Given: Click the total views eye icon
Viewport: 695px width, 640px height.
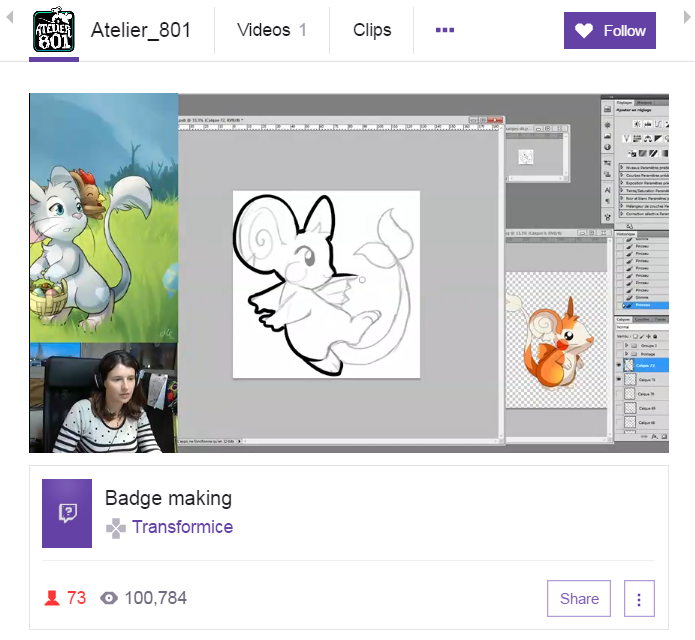Looking at the screenshot, I should (x=109, y=598).
